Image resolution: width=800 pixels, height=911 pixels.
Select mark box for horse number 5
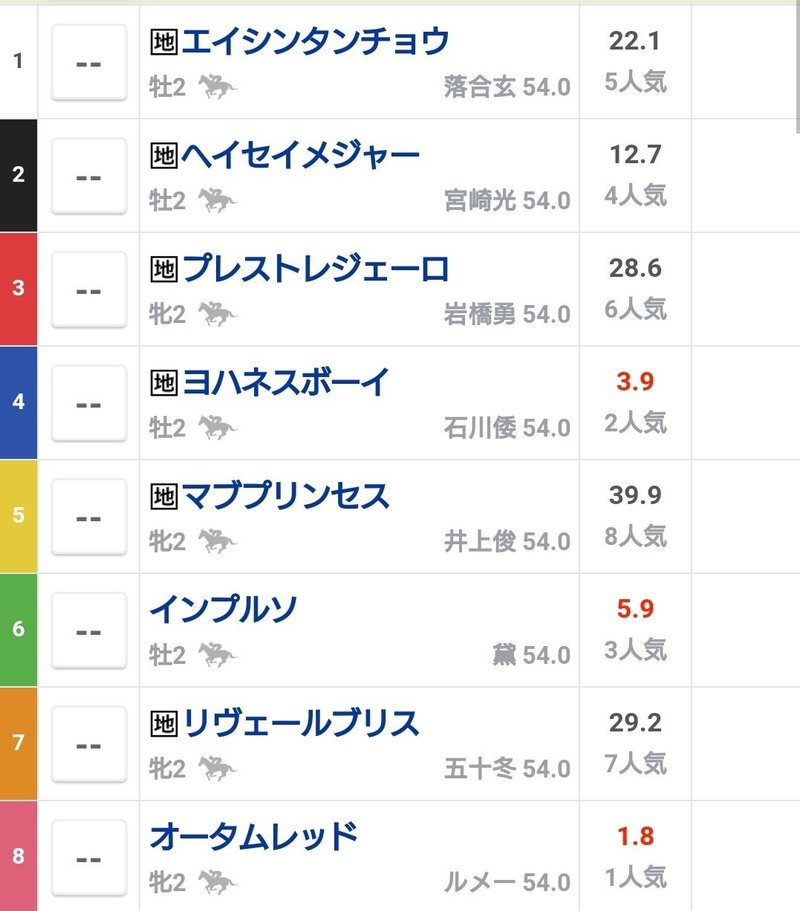tap(89, 517)
